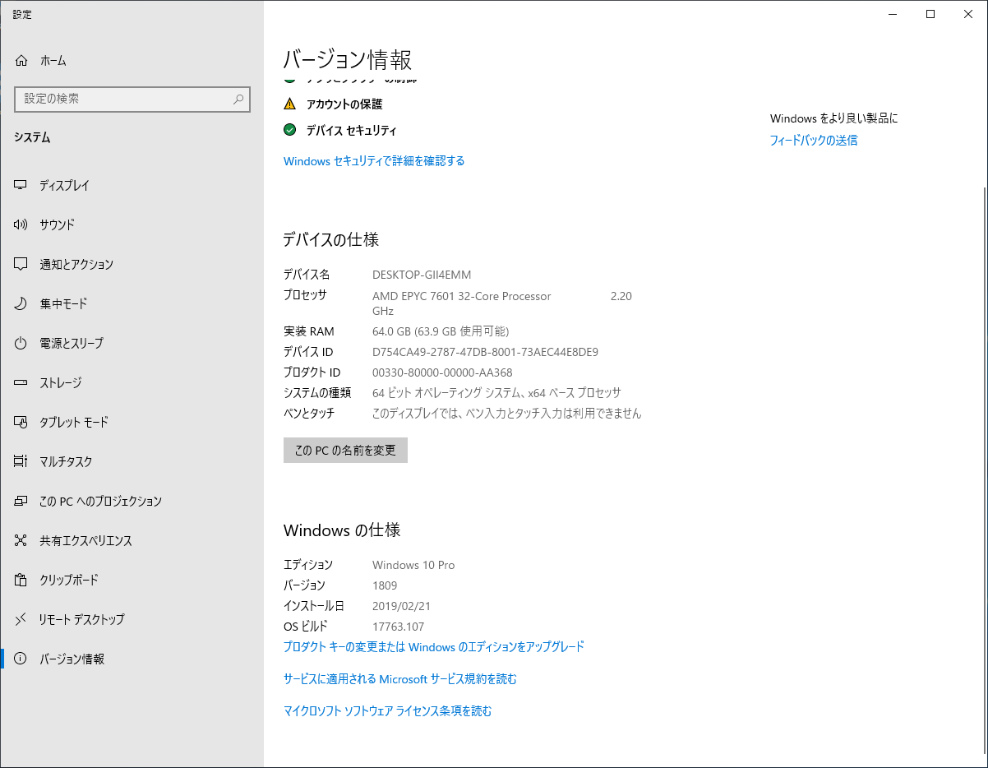
Task: Click the アカウントの保護 label
Action: 344,104
